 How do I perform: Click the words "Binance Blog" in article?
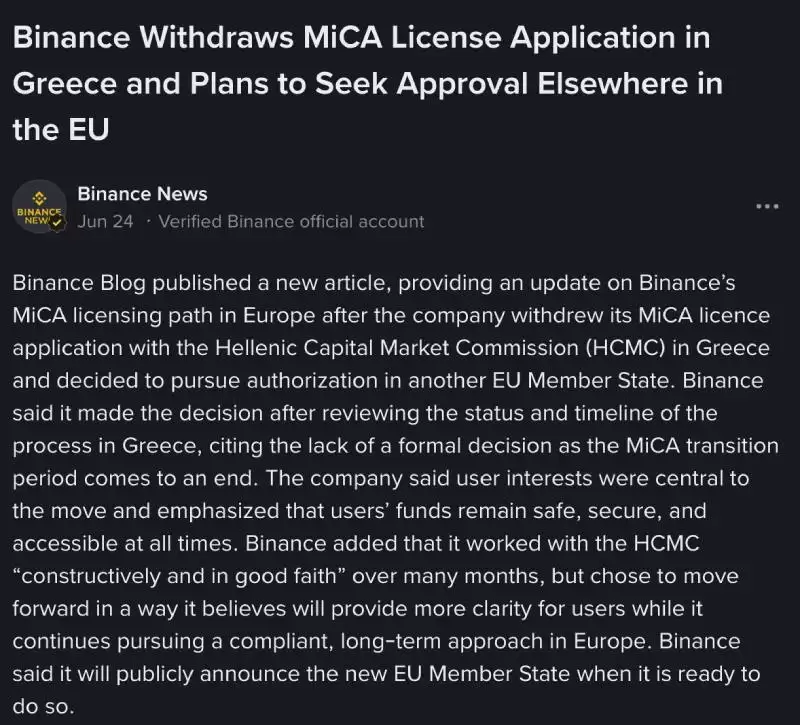[79, 283]
